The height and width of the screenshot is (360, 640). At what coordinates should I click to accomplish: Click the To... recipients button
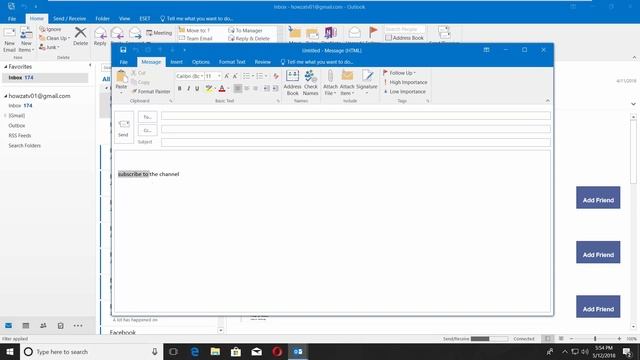click(147, 117)
